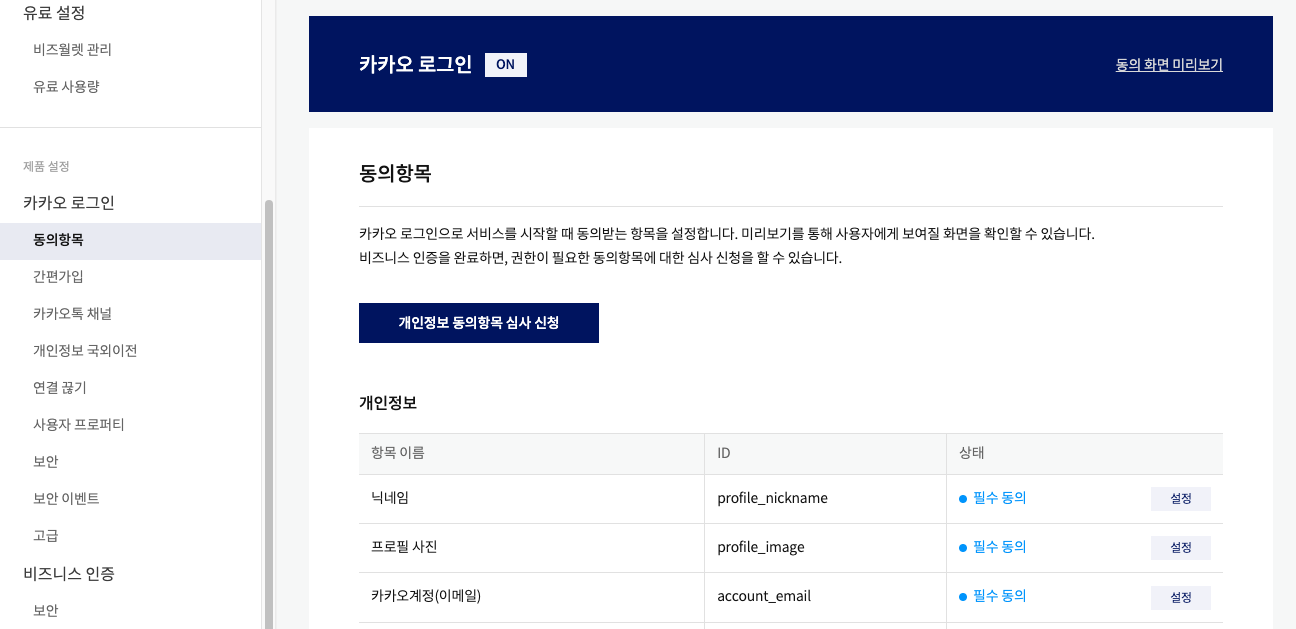Click 필수 동의 status of 프로필 사진
This screenshot has width=1296, height=629.
click(992, 547)
